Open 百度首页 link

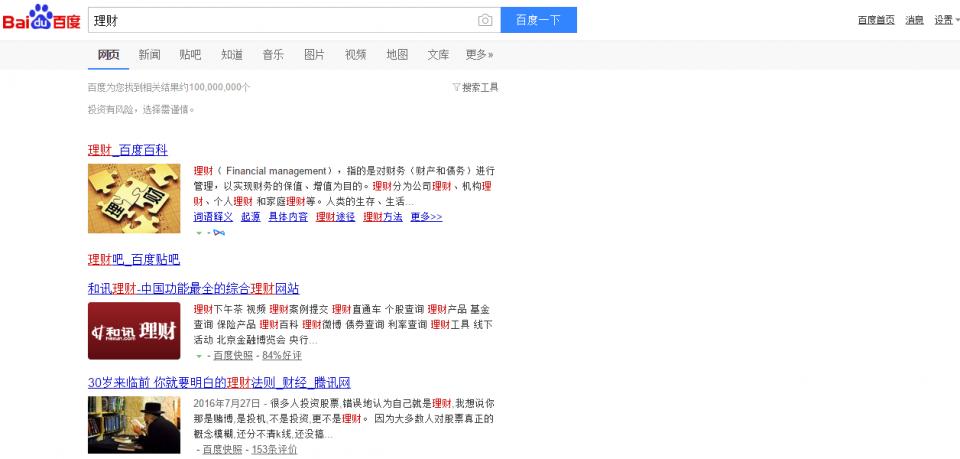[876, 20]
